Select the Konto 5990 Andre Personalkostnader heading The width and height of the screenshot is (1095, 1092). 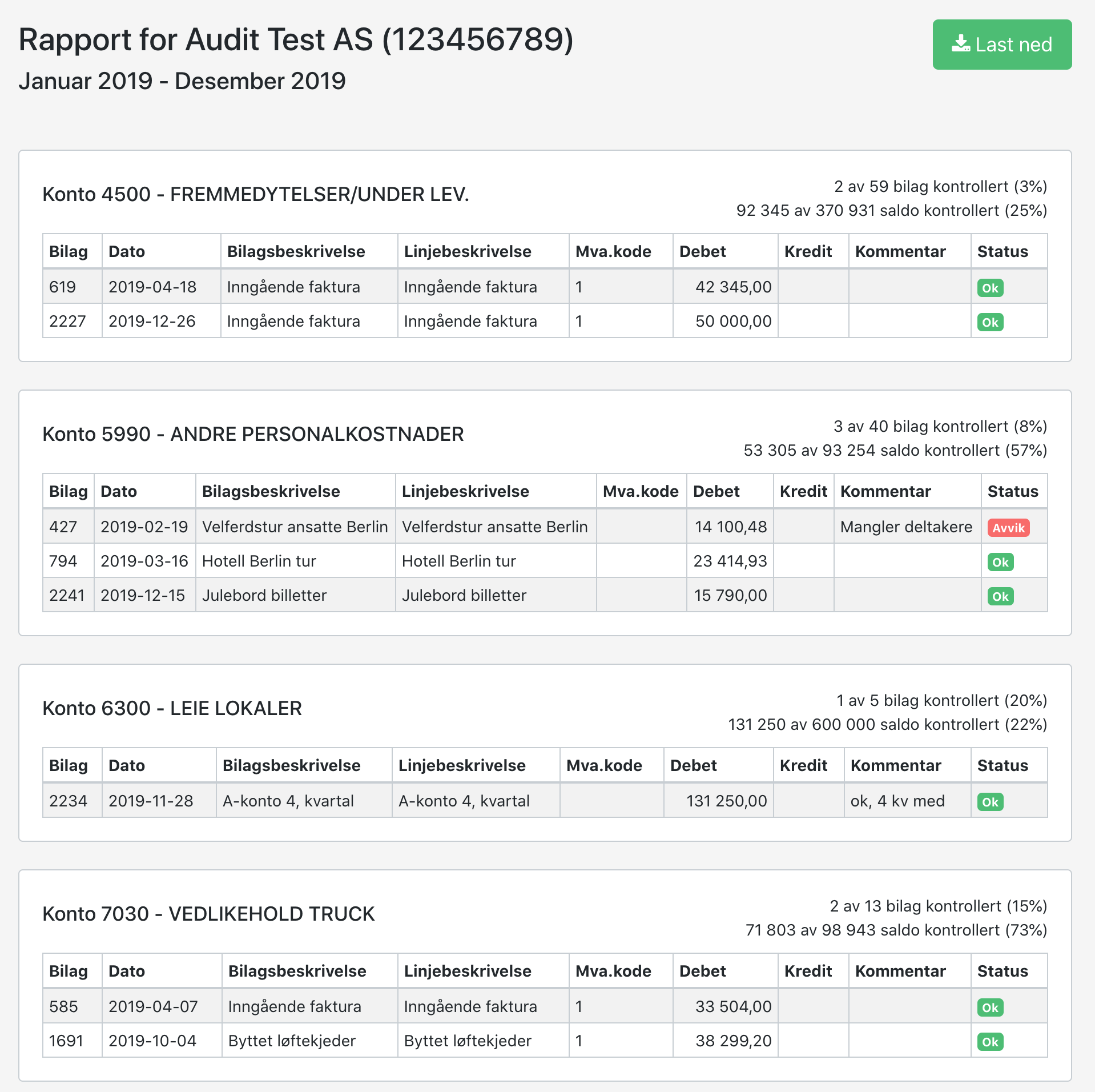tap(253, 434)
